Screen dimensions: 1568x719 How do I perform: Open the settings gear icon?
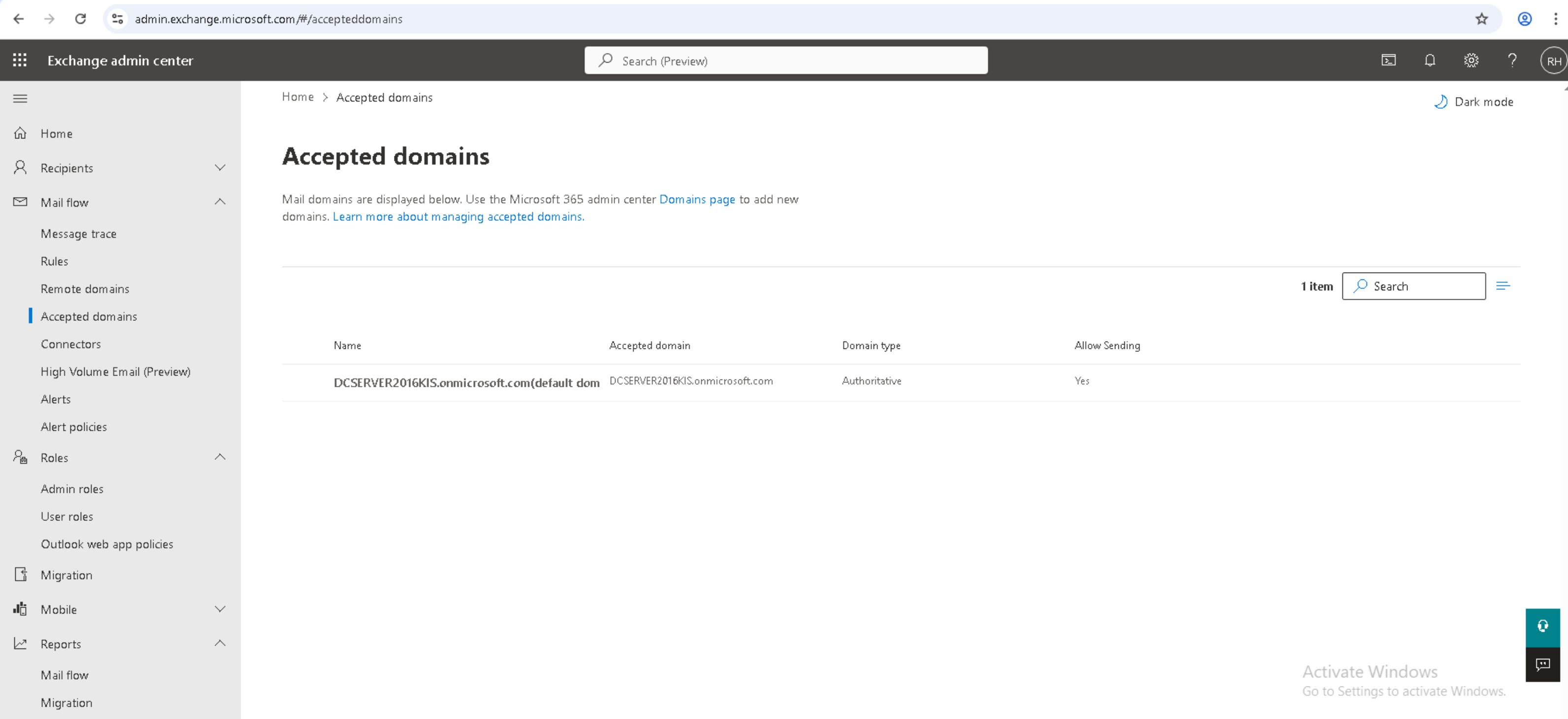click(1471, 60)
